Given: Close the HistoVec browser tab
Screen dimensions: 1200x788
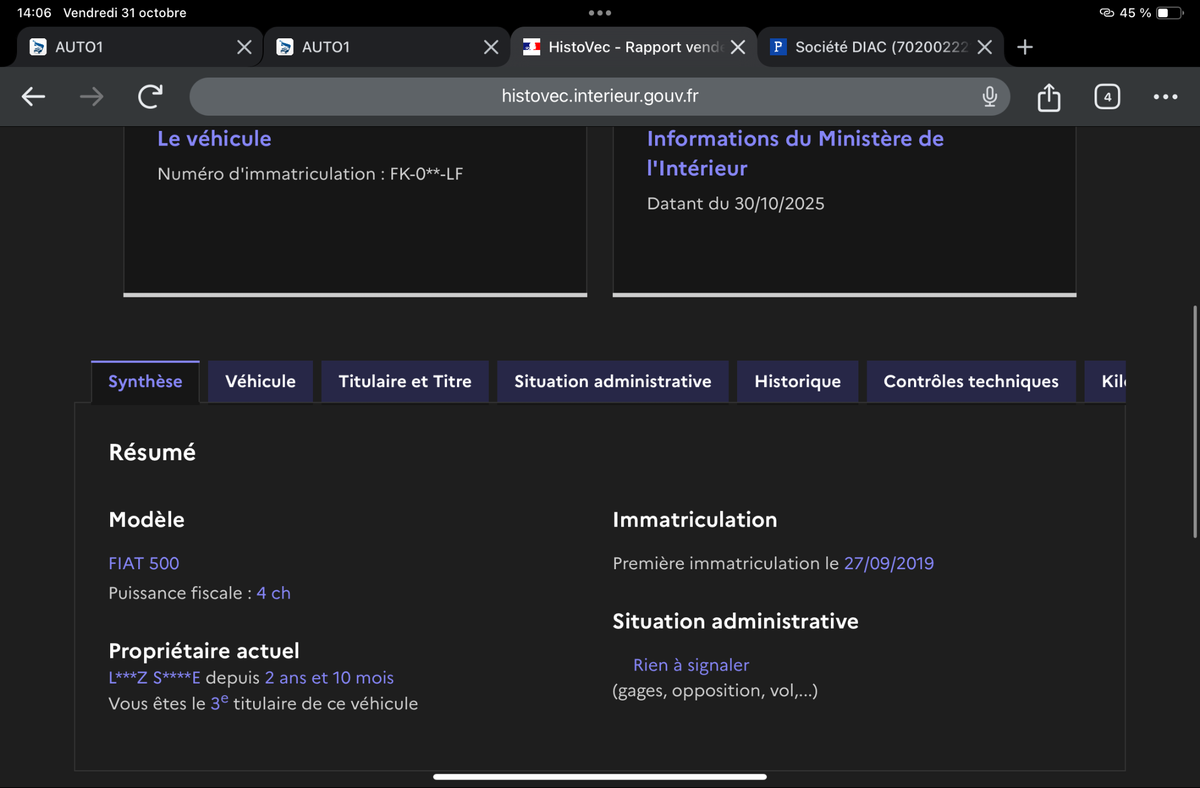Looking at the screenshot, I should [737, 47].
